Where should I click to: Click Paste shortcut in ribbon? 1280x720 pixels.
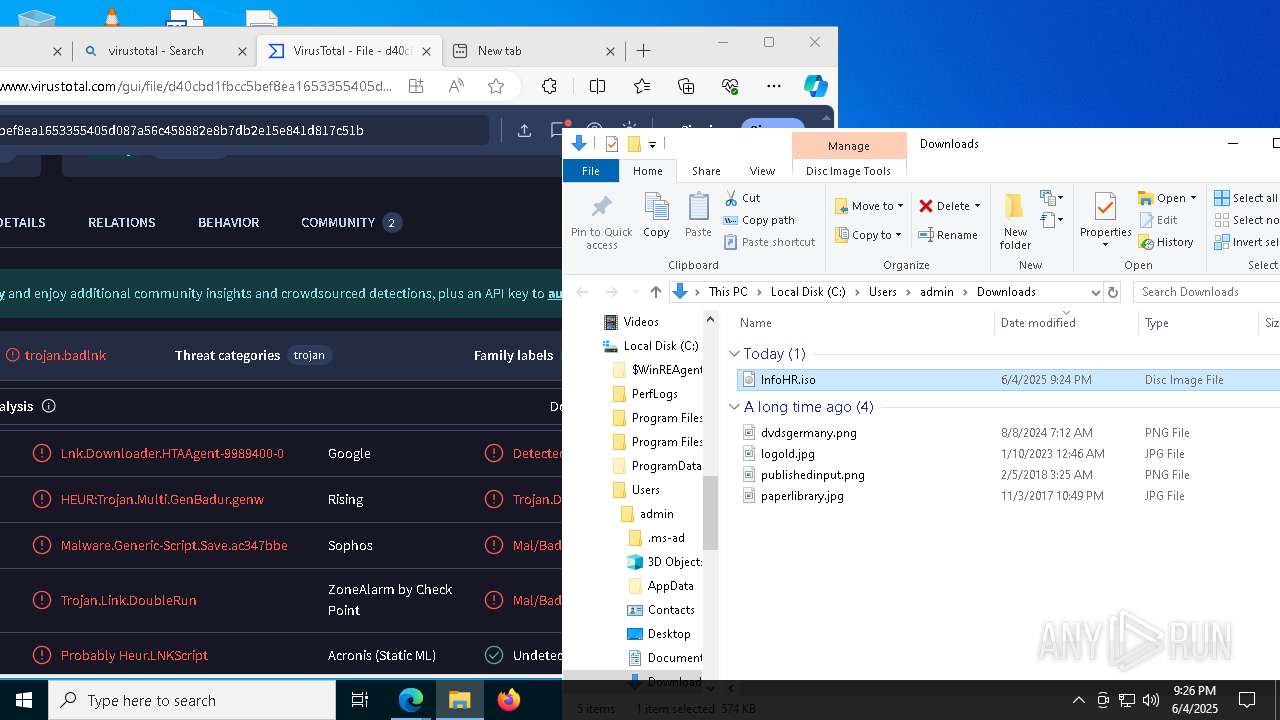[770, 242]
